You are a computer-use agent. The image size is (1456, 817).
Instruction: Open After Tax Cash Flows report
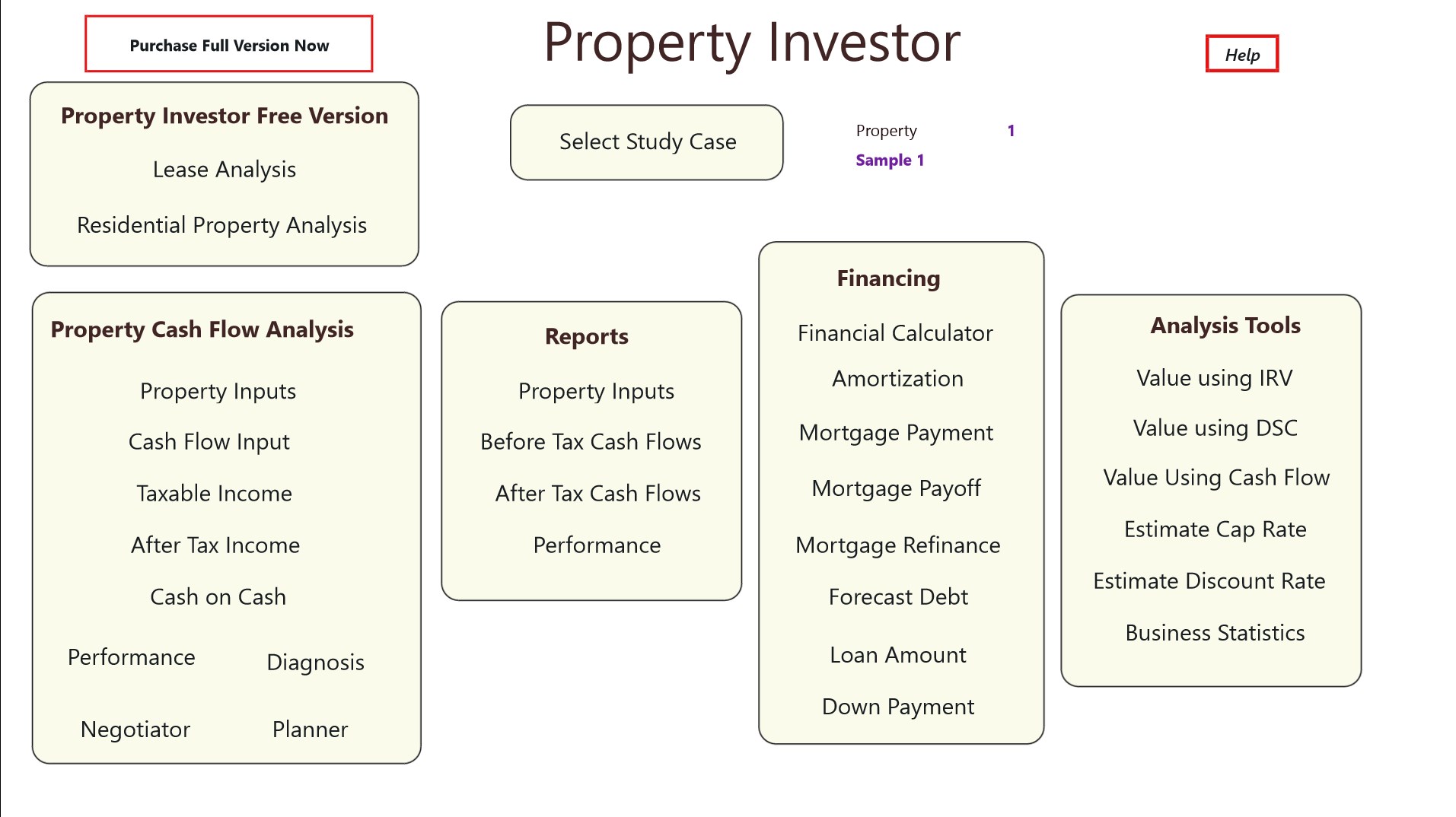click(597, 494)
